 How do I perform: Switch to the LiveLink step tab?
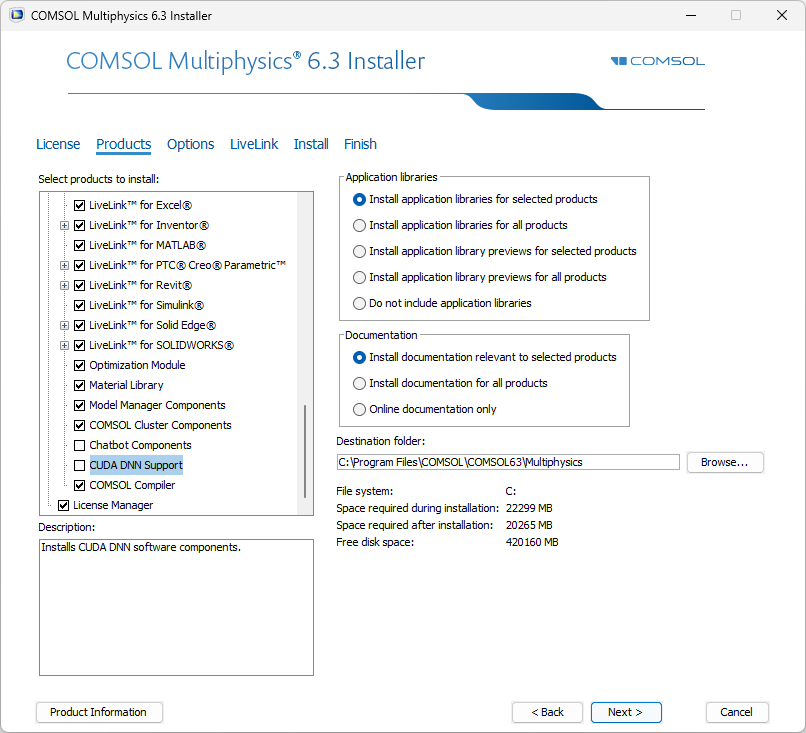coord(254,144)
